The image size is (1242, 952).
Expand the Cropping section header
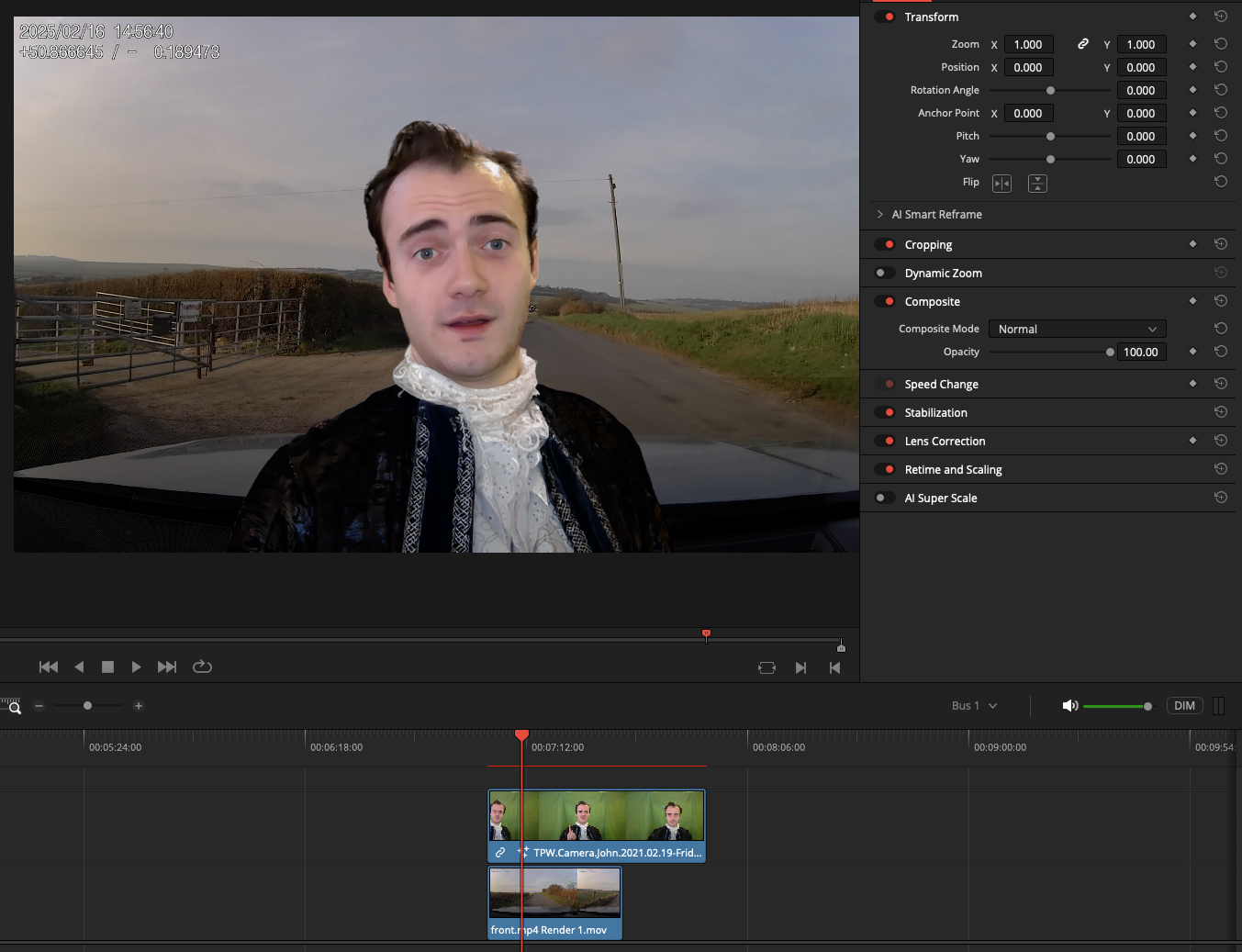point(928,245)
